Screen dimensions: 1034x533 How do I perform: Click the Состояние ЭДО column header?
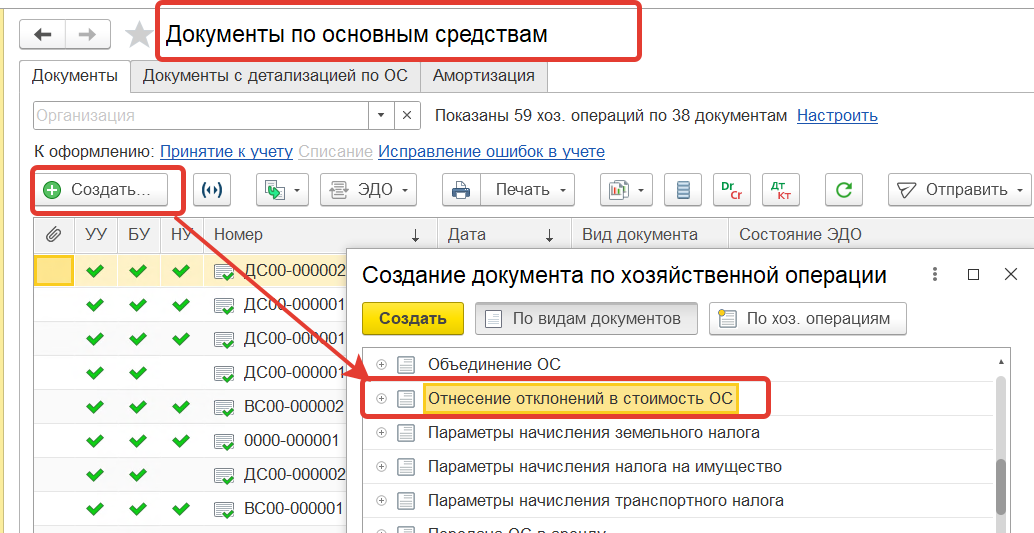pyautogui.click(x=881, y=234)
